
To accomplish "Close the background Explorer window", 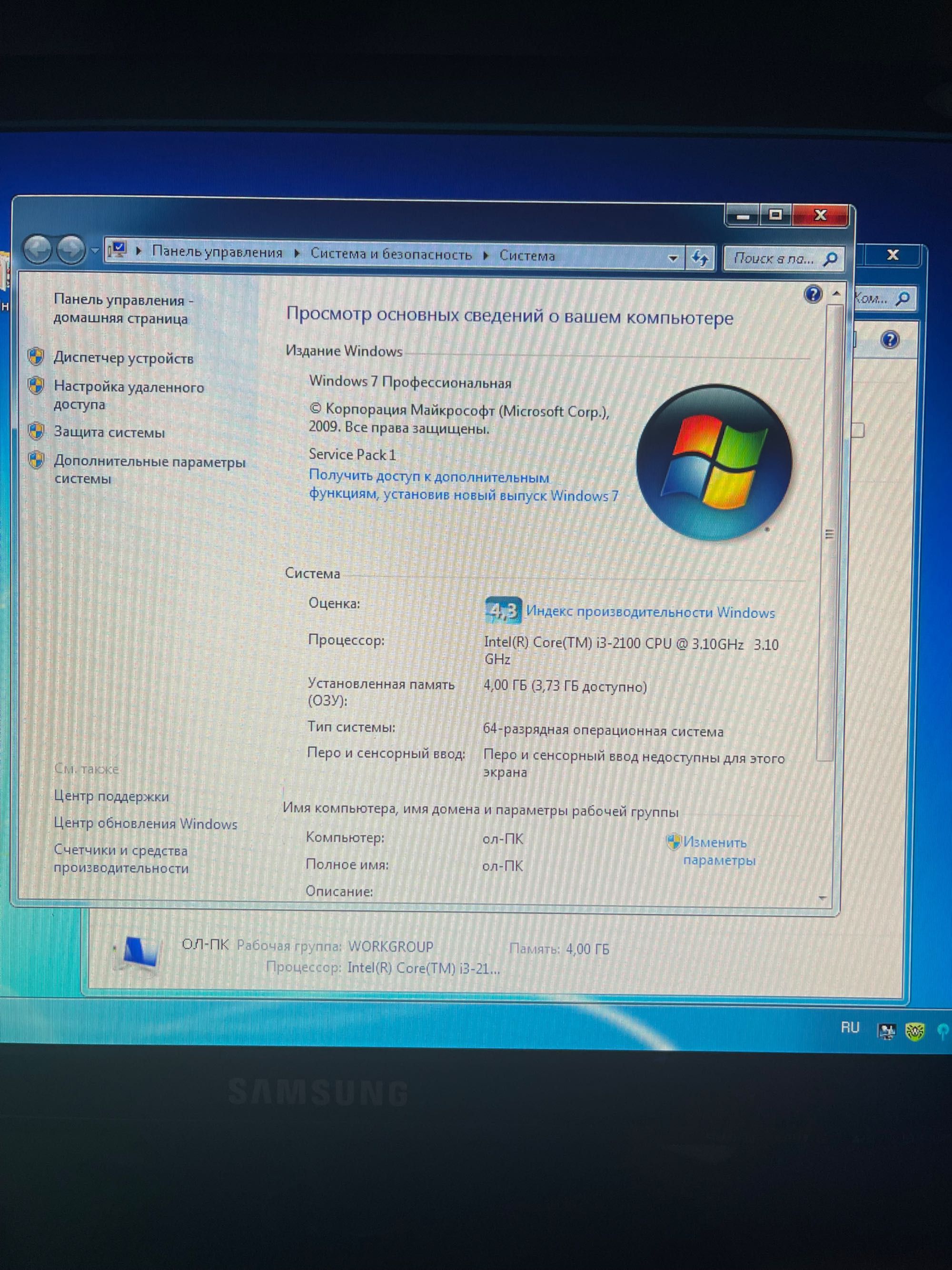I will (893, 255).
